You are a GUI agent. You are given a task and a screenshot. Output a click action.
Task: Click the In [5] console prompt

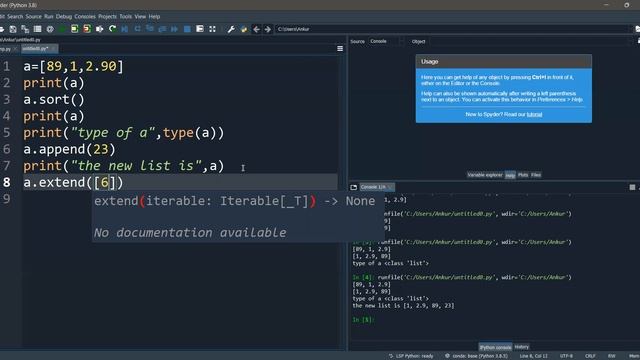363,320
